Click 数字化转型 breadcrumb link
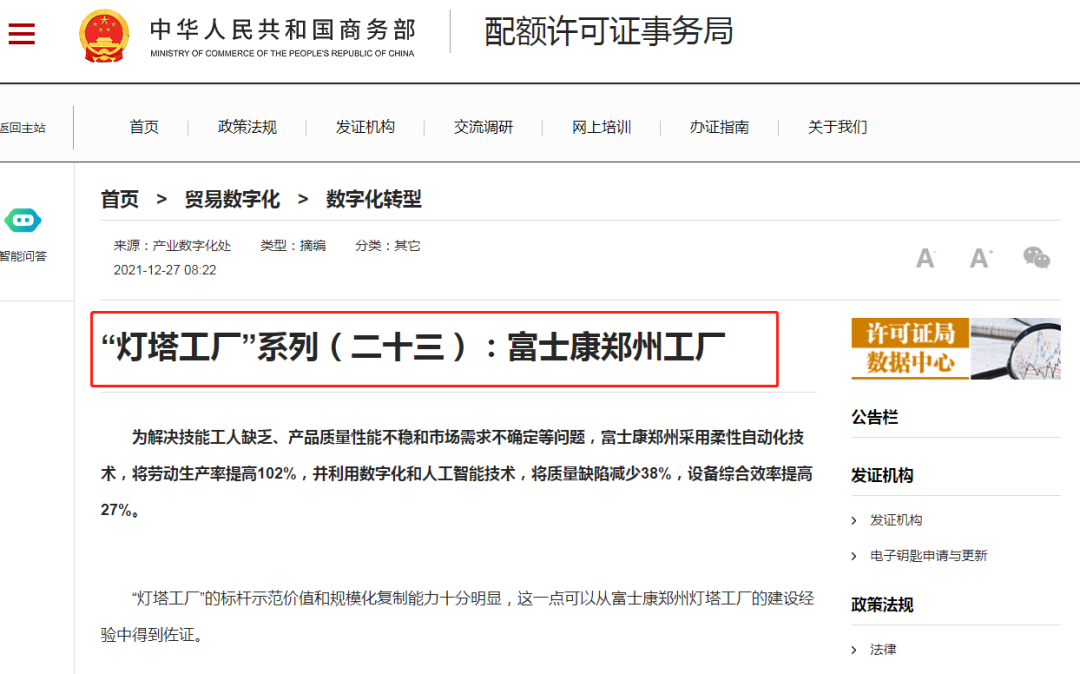This screenshot has width=1080, height=674. pos(373,200)
